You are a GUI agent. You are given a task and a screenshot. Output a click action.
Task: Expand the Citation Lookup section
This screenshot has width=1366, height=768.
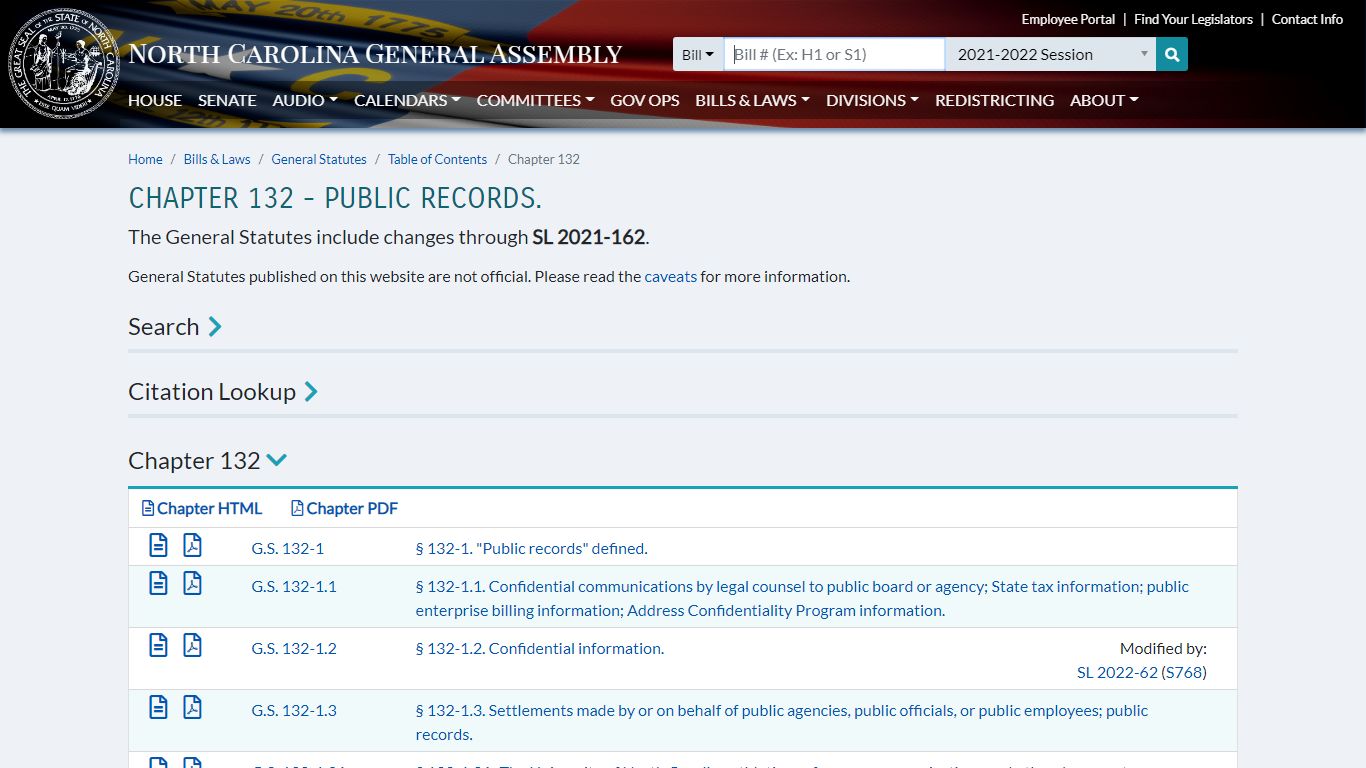[x=223, y=392]
